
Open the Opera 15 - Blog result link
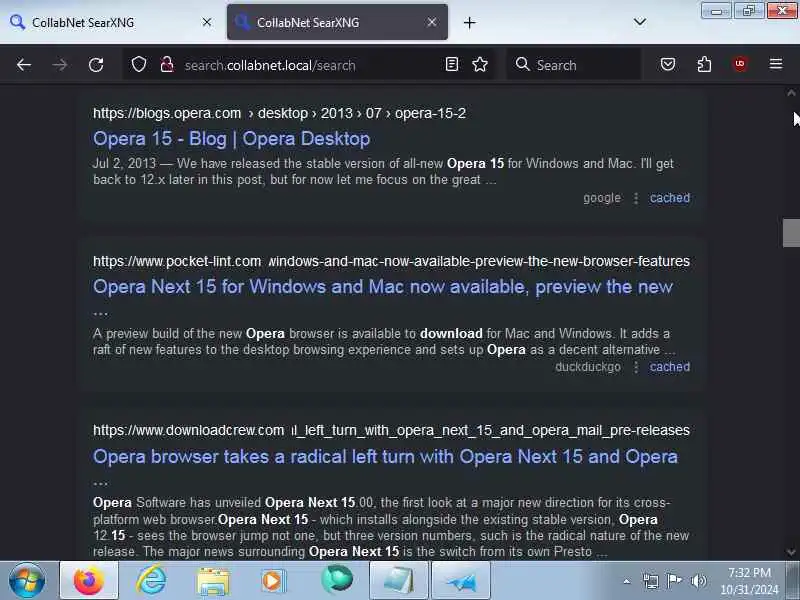click(x=232, y=139)
